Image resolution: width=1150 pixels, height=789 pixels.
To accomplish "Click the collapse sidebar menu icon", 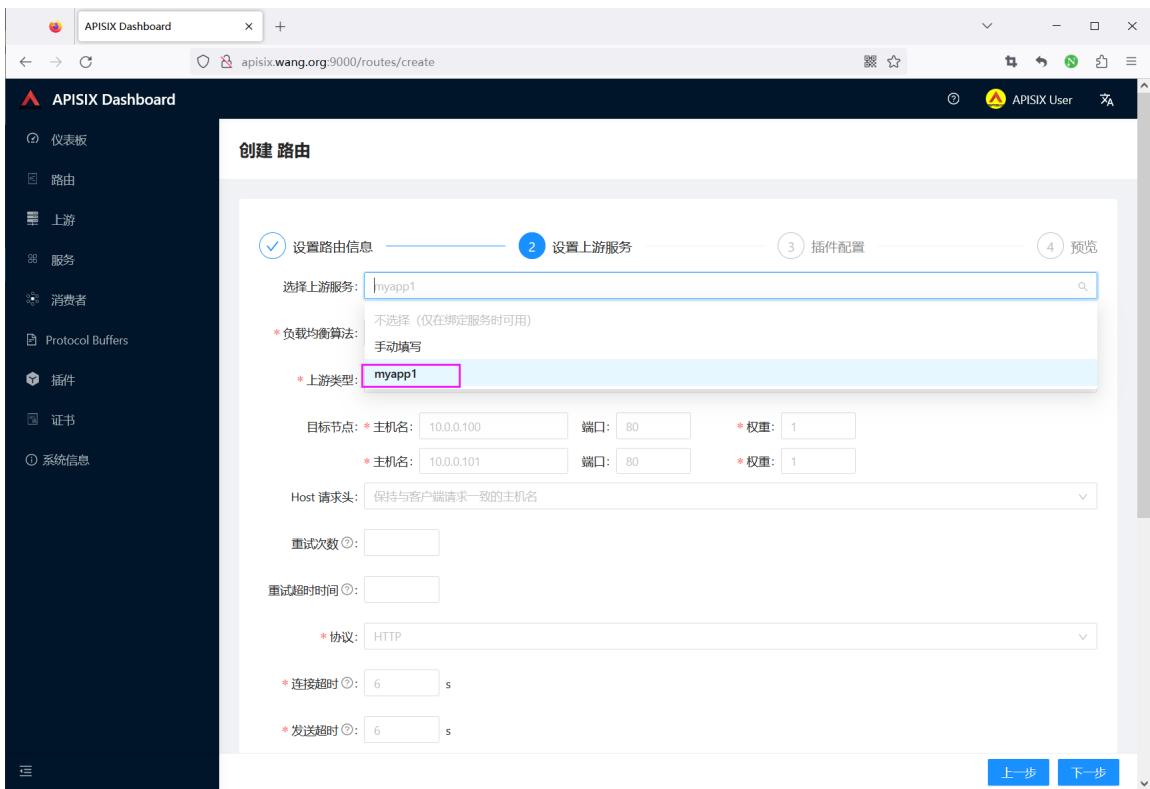I will coord(26,771).
